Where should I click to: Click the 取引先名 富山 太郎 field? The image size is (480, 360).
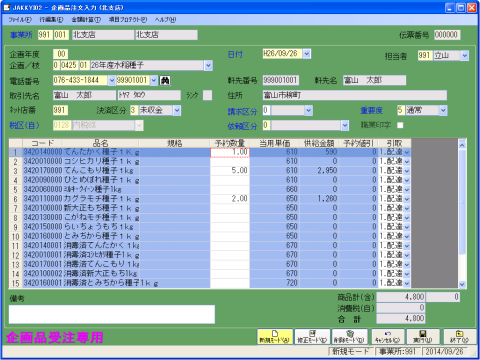[x=84, y=95]
